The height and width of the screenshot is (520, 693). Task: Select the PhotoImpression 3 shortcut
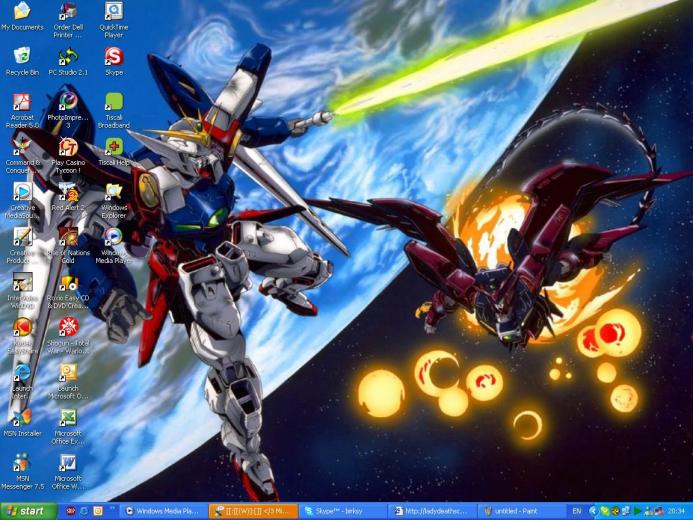[x=68, y=110]
